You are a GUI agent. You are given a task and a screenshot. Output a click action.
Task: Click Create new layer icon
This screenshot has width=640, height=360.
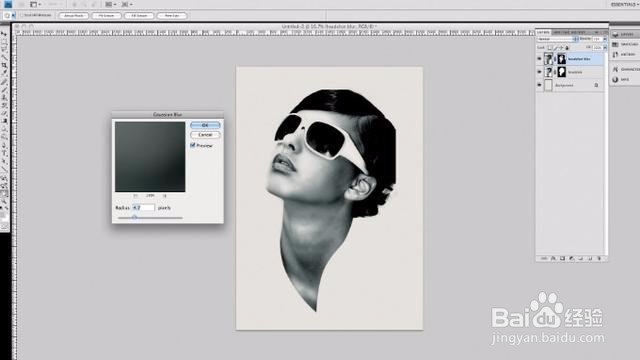tap(590, 258)
